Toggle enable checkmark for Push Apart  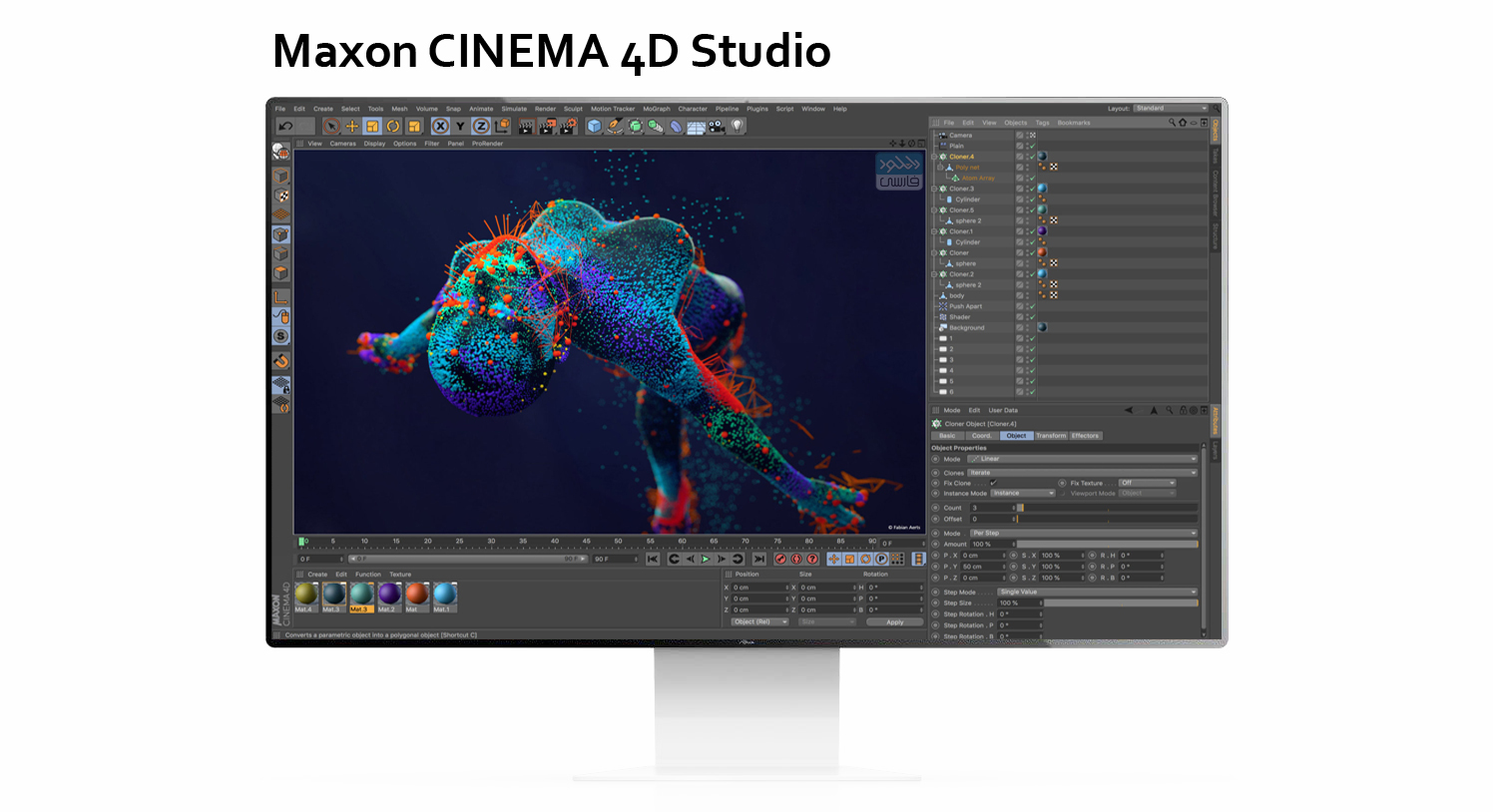(1032, 306)
